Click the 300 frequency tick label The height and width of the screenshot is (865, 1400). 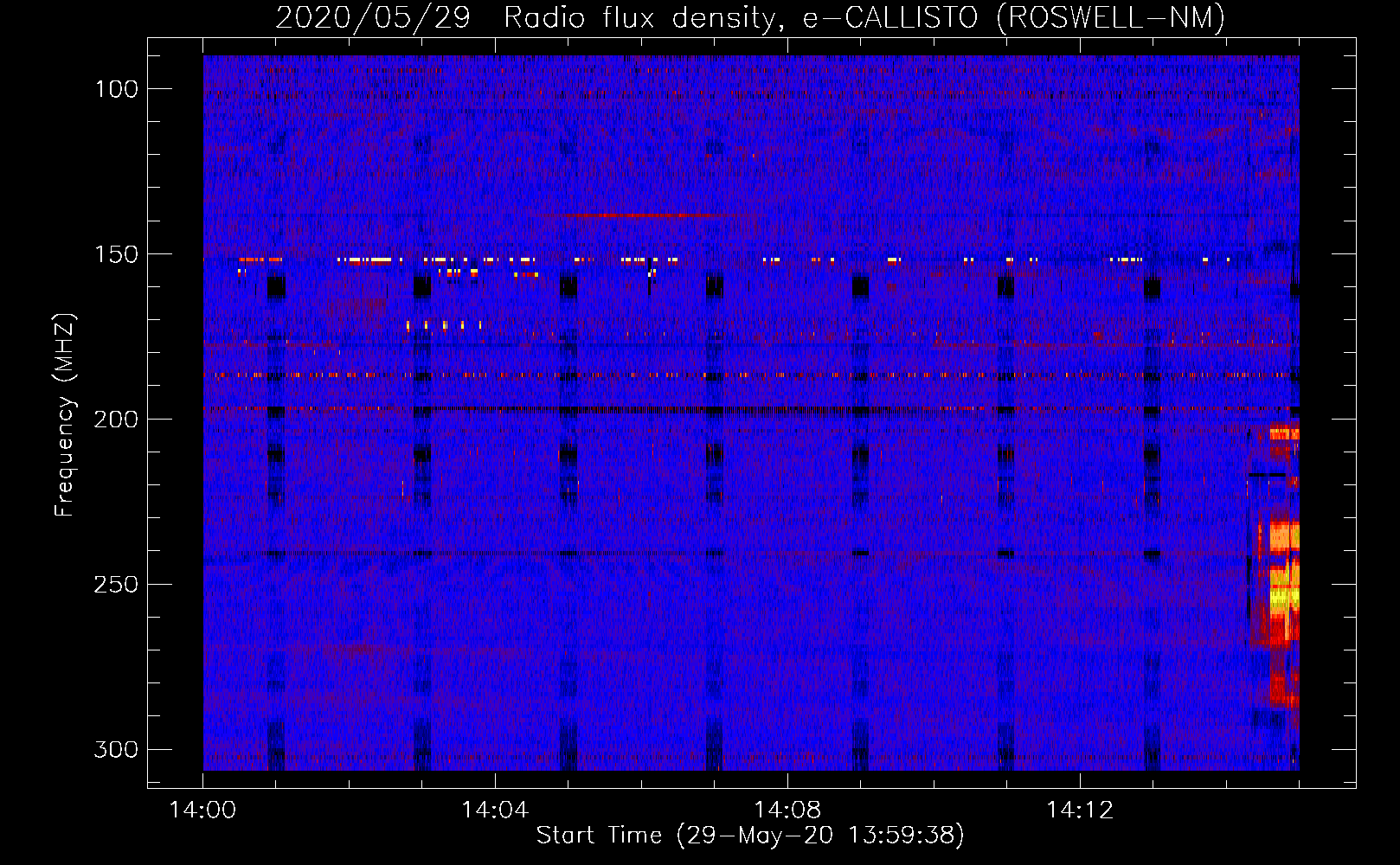coord(117,749)
